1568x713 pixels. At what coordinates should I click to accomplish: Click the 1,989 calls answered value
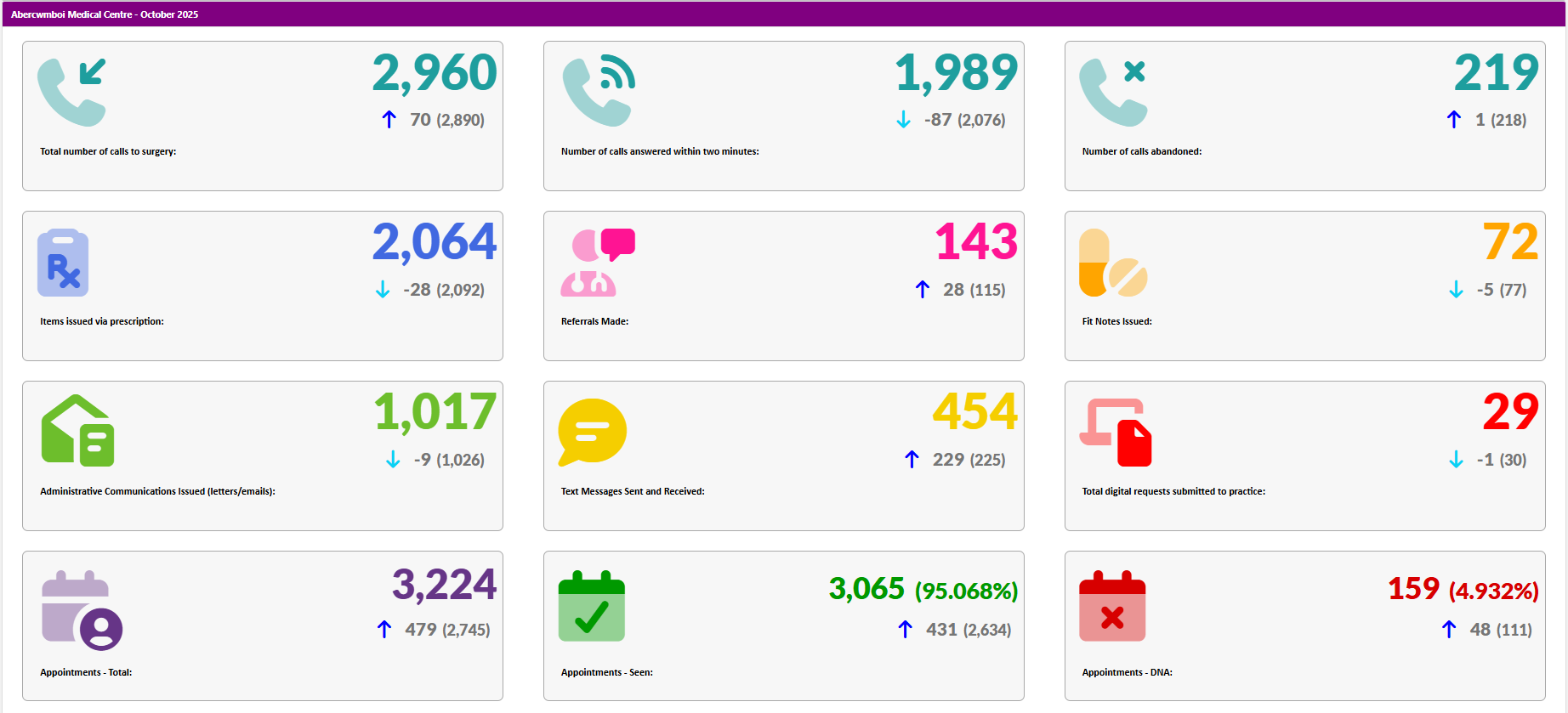tap(956, 73)
